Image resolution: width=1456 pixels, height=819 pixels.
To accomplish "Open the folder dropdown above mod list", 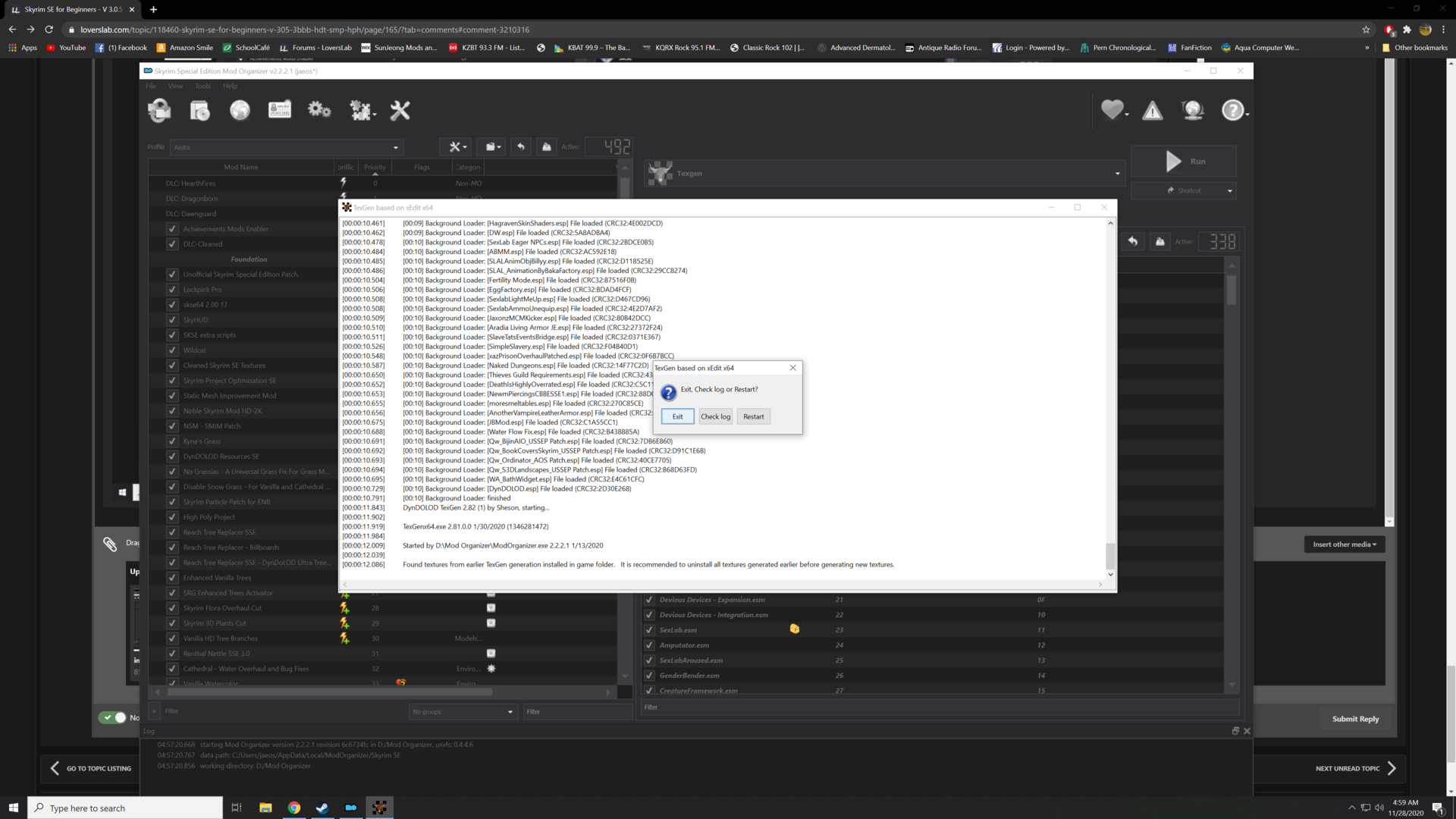I will 493,147.
